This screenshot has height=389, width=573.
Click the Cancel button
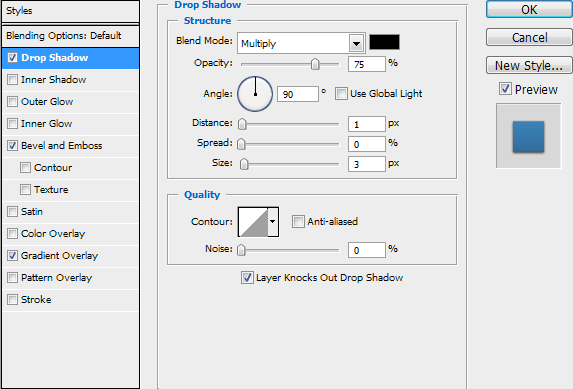[529, 37]
